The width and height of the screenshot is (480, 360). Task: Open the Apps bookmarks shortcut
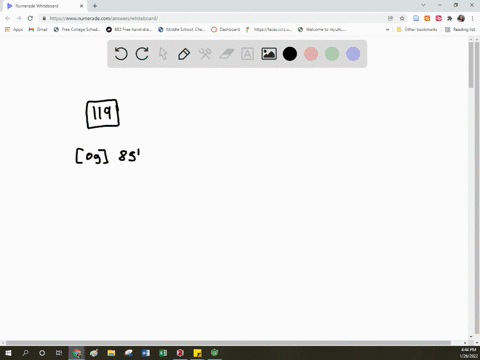[14, 29]
